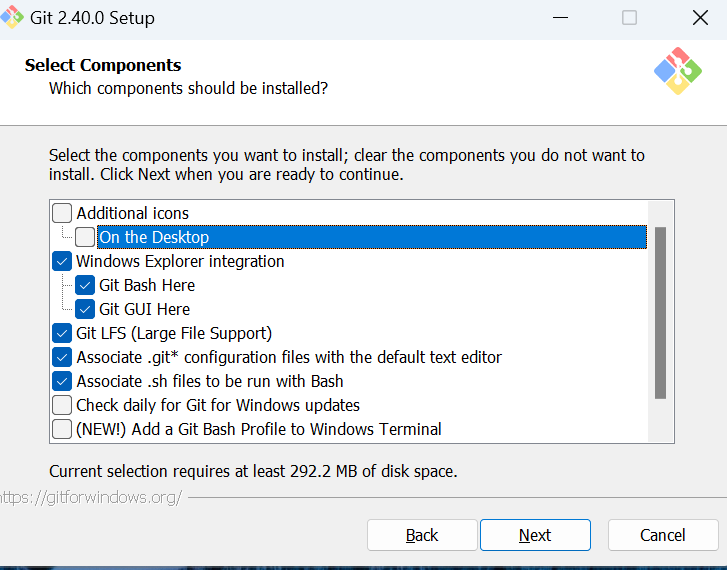The height and width of the screenshot is (570, 727).
Task: Click the 'Git GUI Here' label text
Action: point(145,309)
